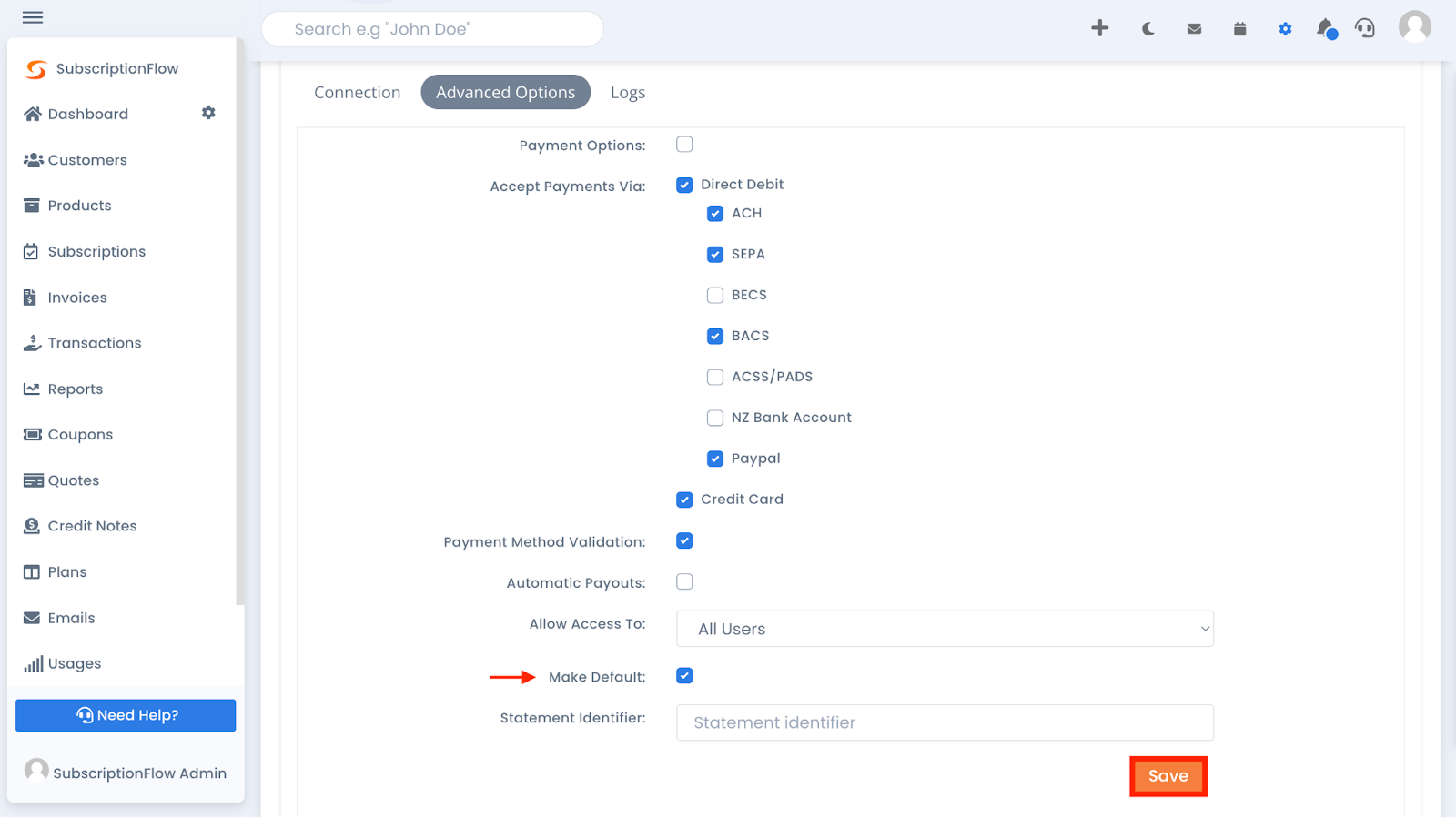Toggle Payment Method Validation checkbox

click(684, 541)
